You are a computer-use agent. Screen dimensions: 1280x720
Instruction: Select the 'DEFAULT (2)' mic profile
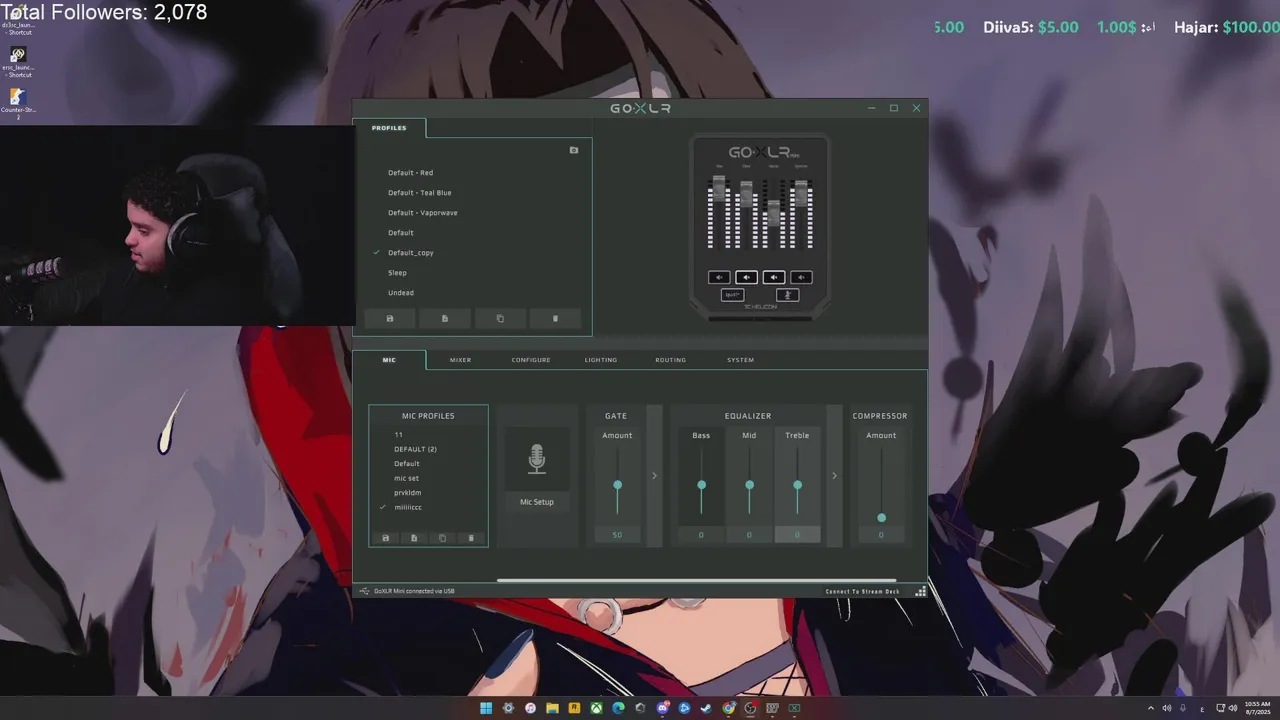[415, 449]
